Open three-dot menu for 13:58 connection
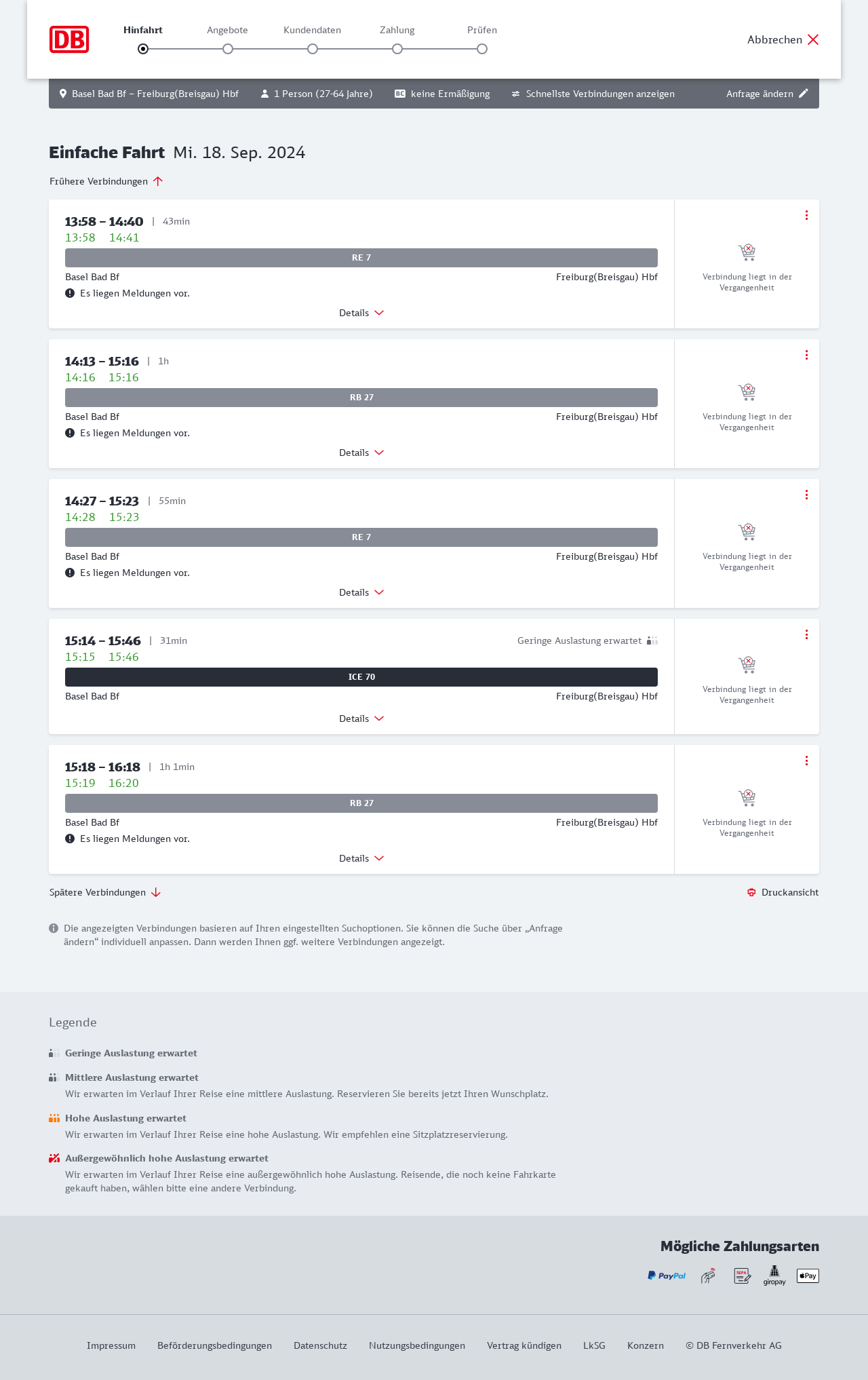The width and height of the screenshot is (868, 1380). (x=806, y=215)
